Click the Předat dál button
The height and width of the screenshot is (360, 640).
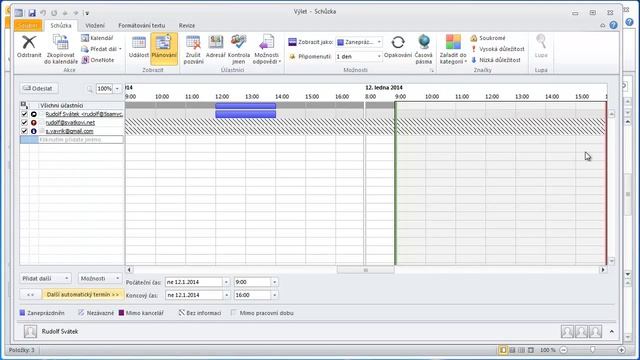101,49
